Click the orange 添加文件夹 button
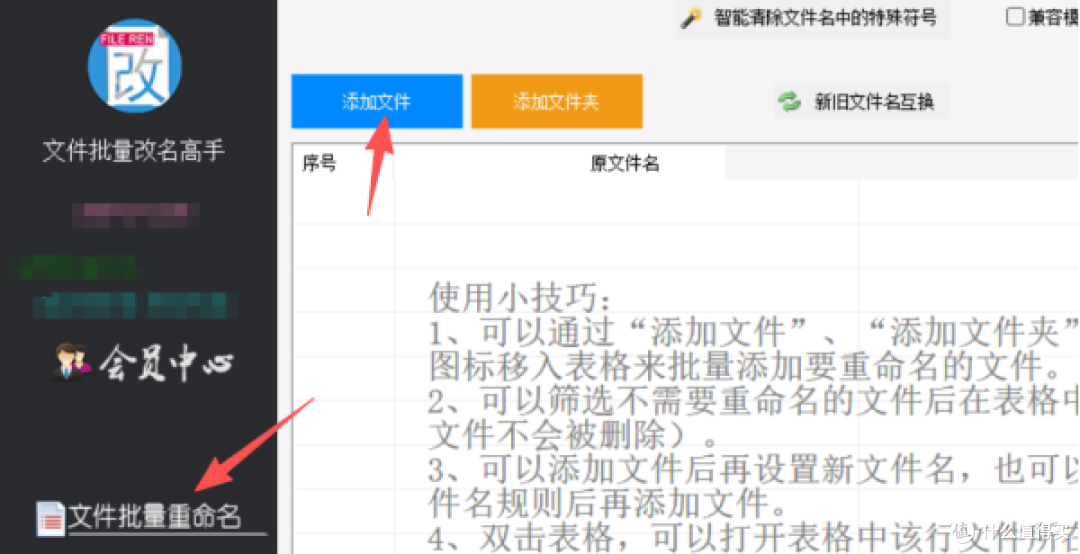The width and height of the screenshot is (1080, 554). 557,101
